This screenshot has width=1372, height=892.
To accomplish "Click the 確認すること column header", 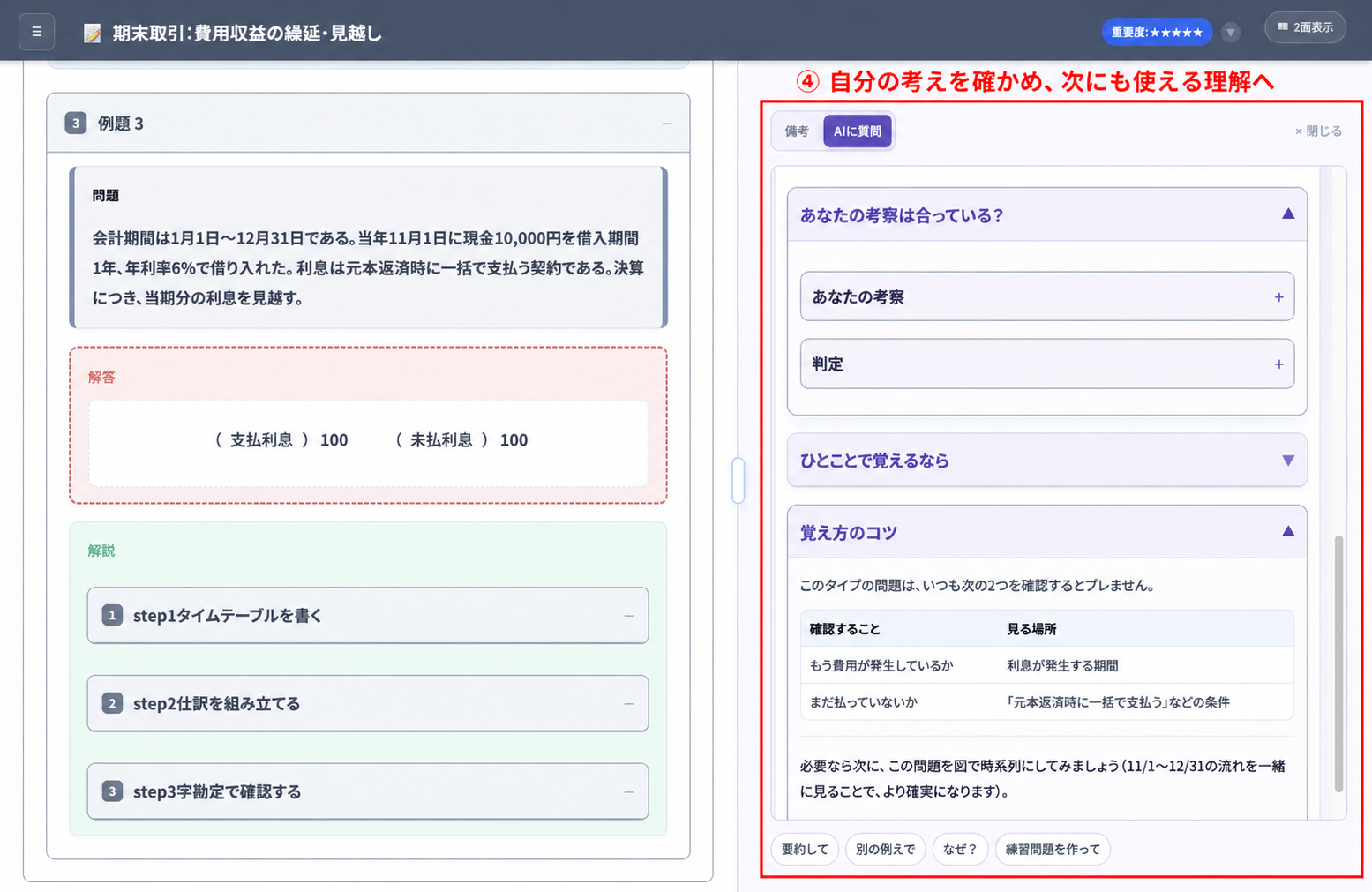I will click(845, 629).
